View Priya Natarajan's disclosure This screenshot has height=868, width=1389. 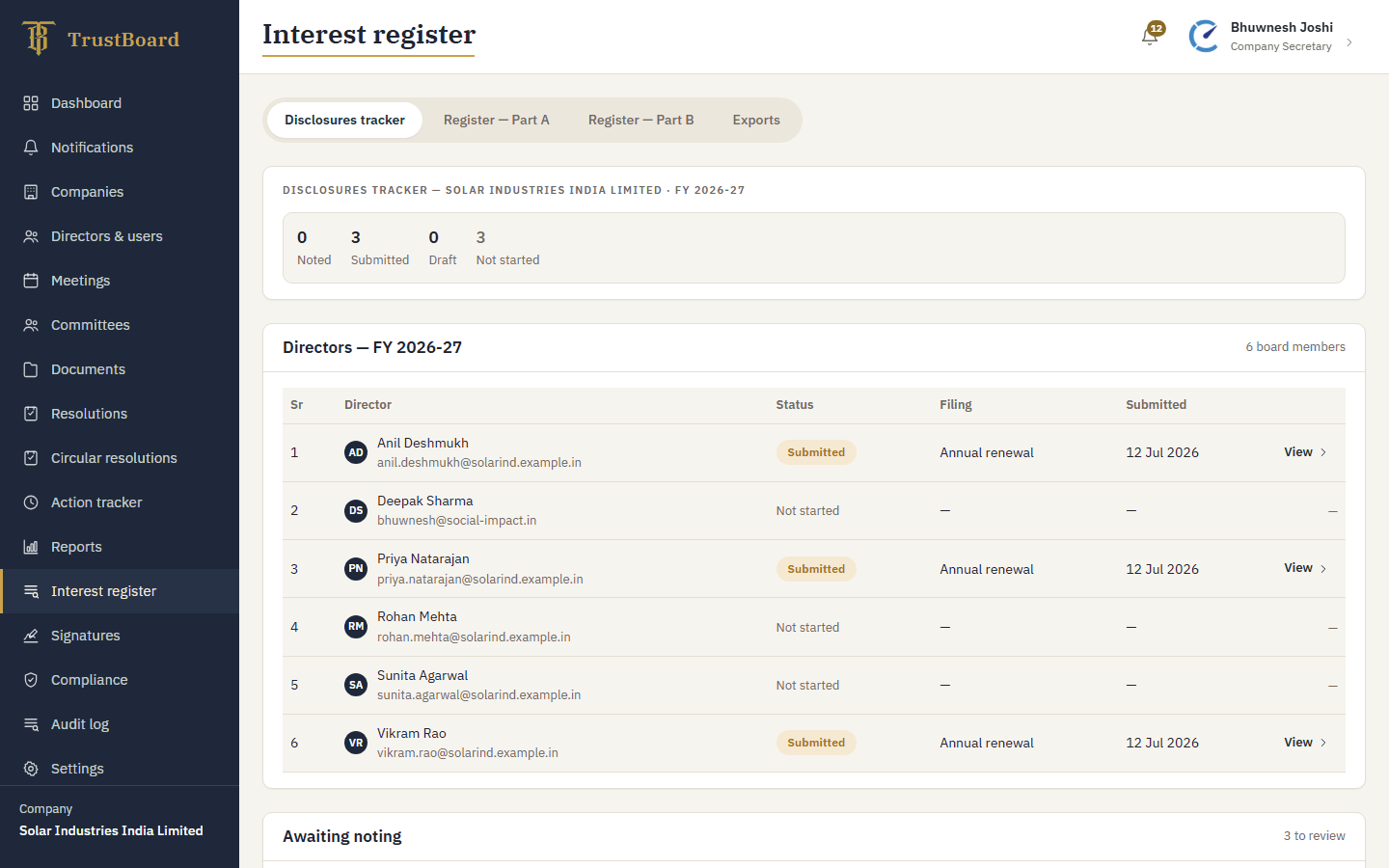tap(1305, 568)
